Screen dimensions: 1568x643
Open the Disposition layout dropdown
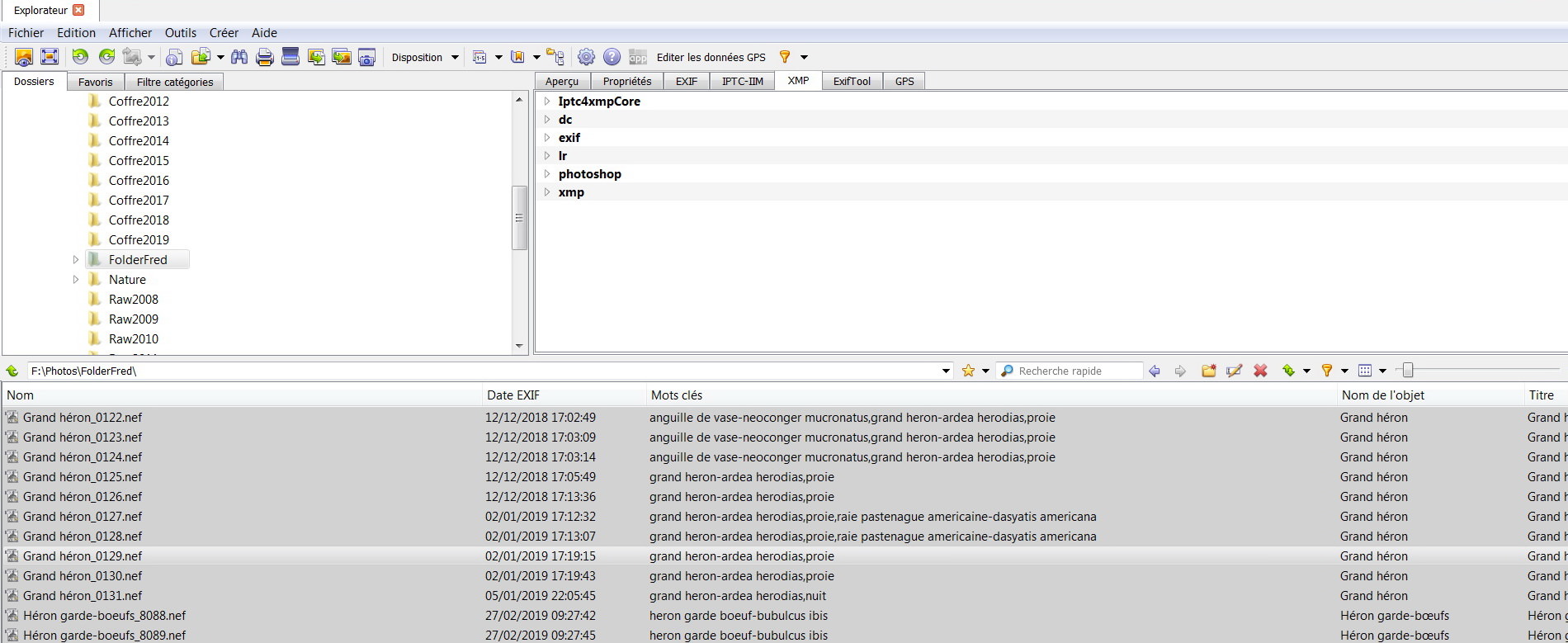coord(424,57)
